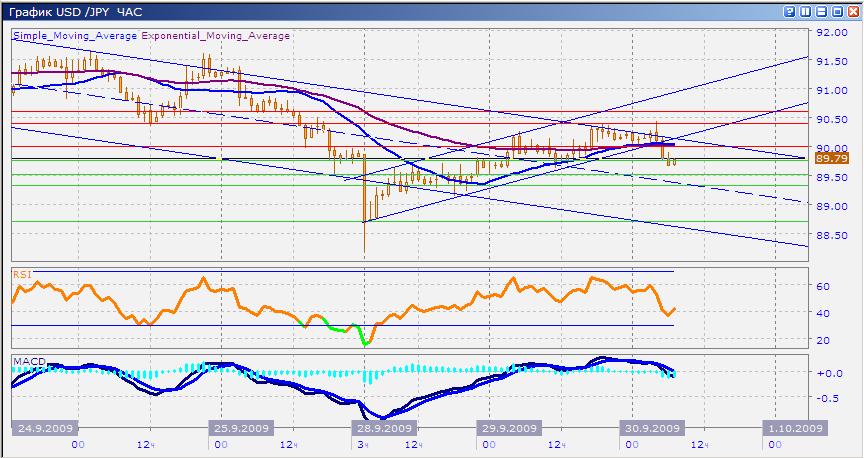Click the pause icon in title bar

807,11
